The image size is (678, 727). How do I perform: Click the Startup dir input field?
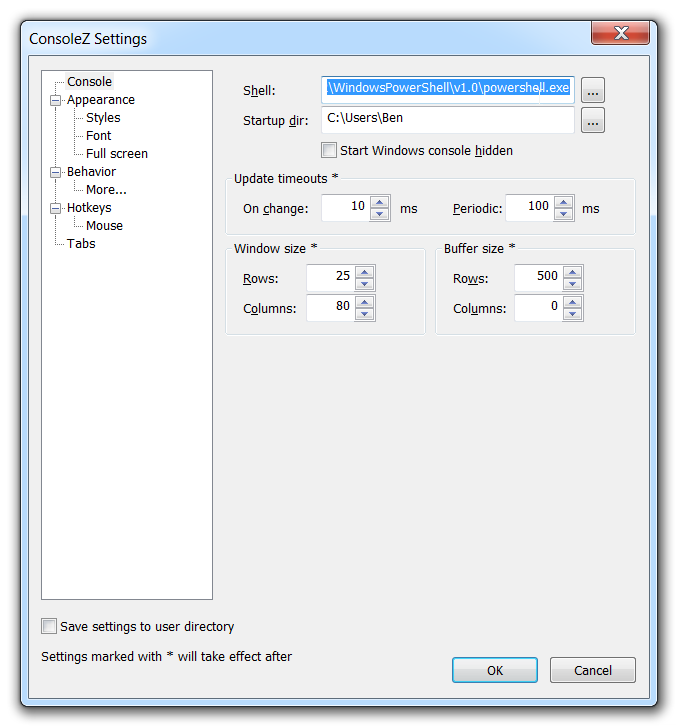coord(448,120)
